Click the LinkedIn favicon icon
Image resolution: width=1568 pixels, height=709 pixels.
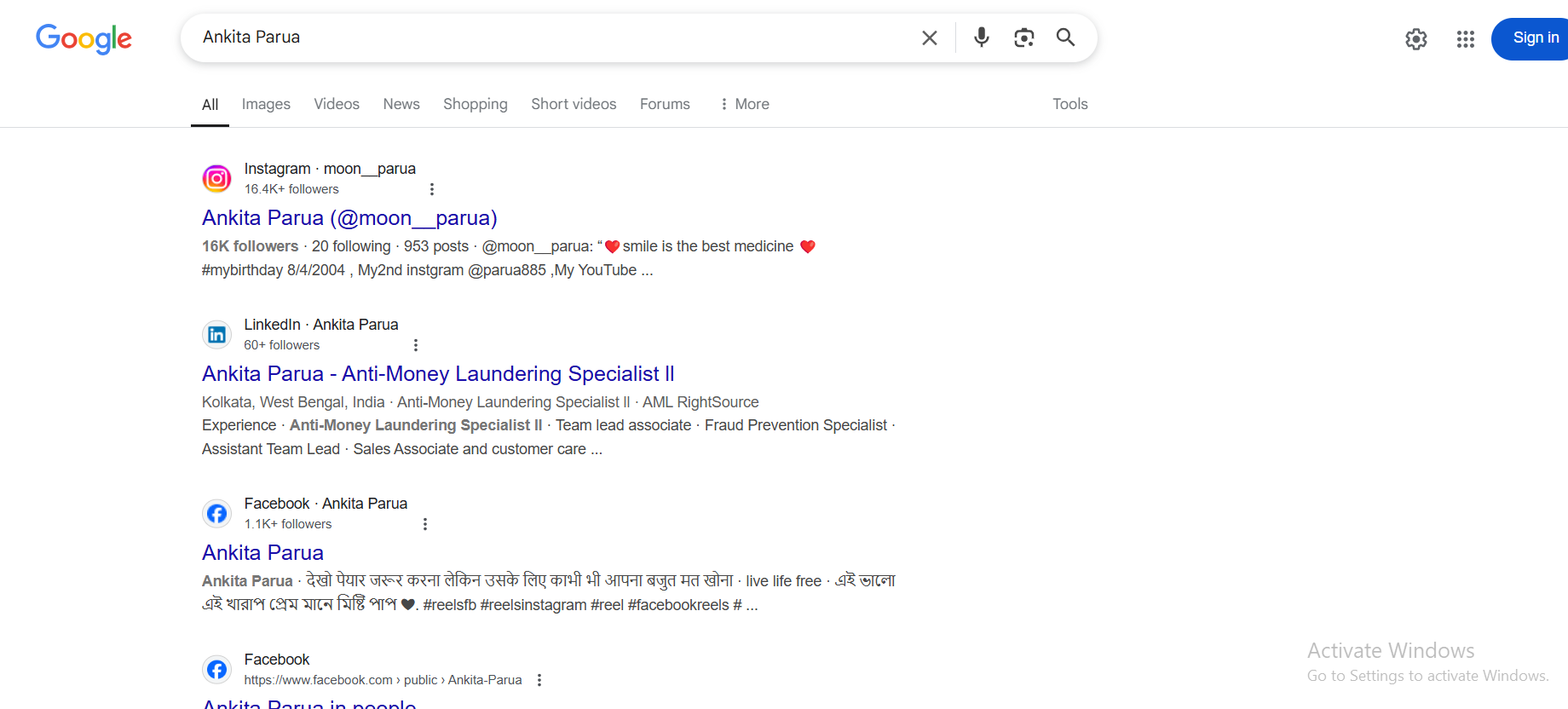[x=216, y=335]
